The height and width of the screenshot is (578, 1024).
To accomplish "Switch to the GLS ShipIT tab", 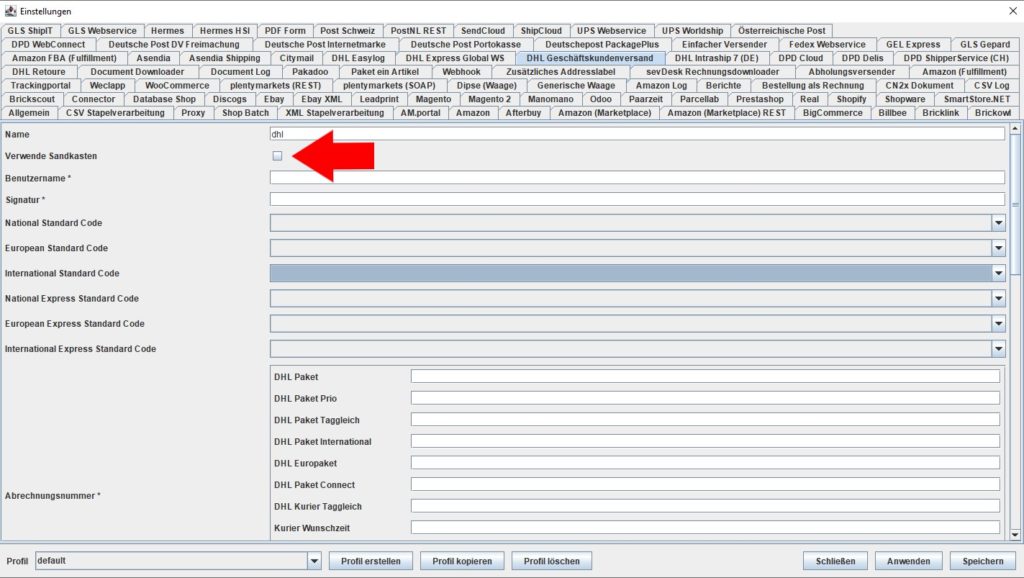I will [x=30, y=31].
